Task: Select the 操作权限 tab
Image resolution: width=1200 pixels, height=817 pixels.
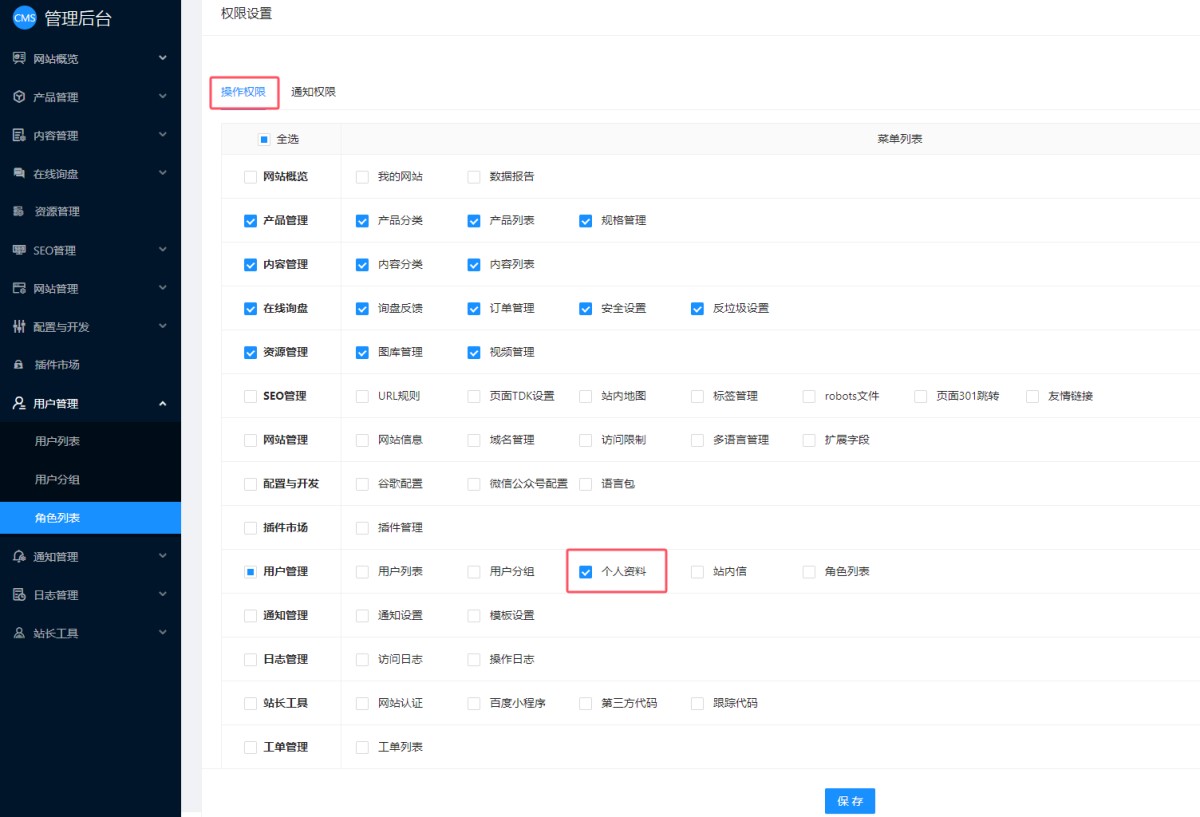Action: 243,92
